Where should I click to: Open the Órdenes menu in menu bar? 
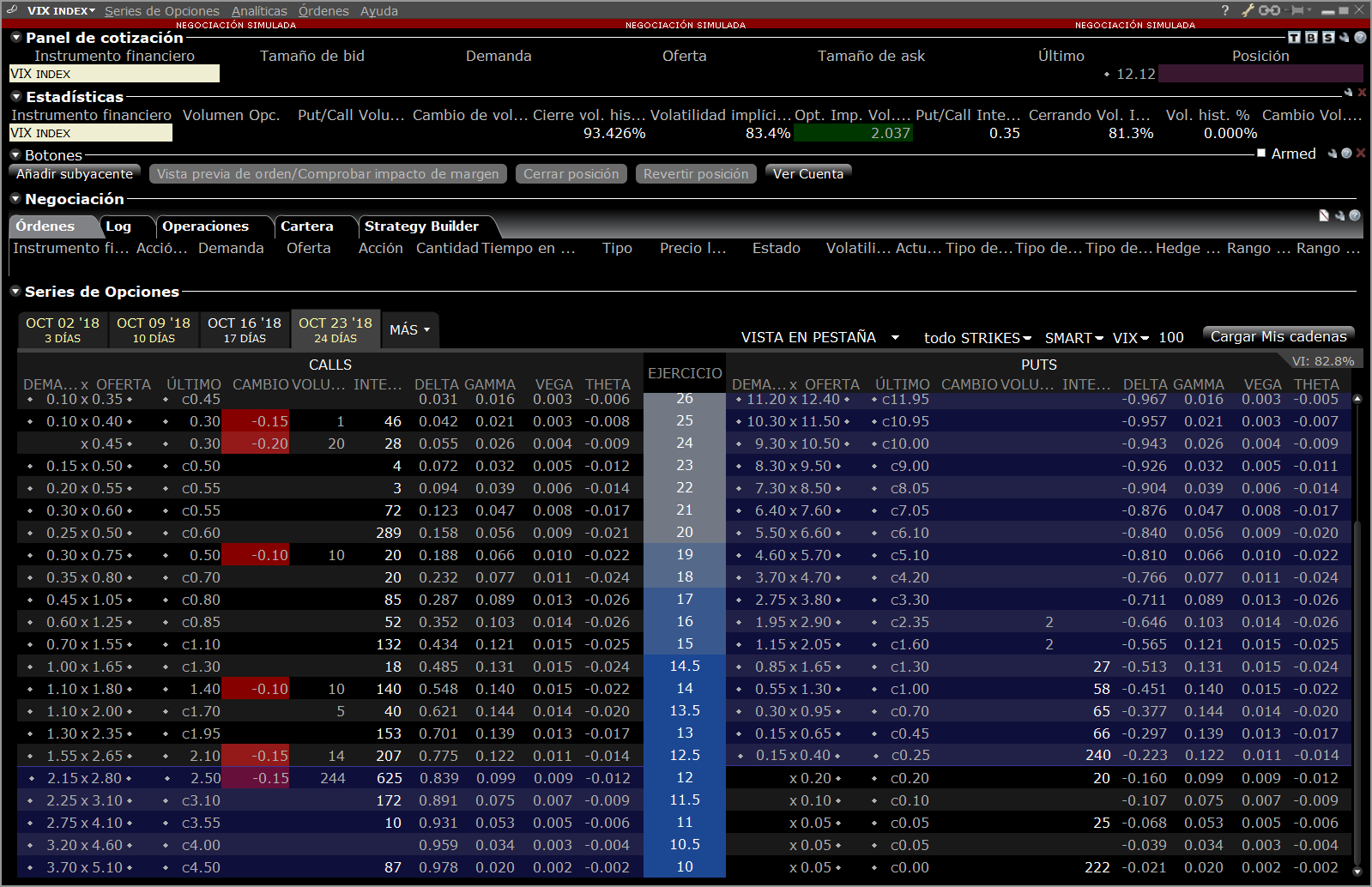(x=323, y=11)
